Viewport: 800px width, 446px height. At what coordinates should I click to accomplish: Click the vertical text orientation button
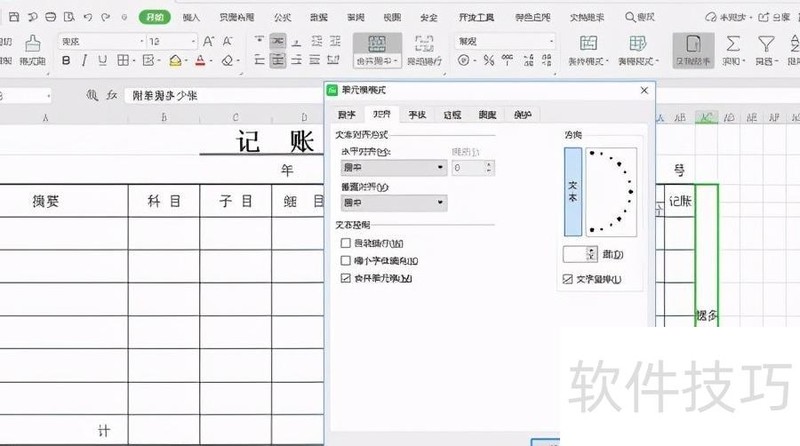coord(573,191)
